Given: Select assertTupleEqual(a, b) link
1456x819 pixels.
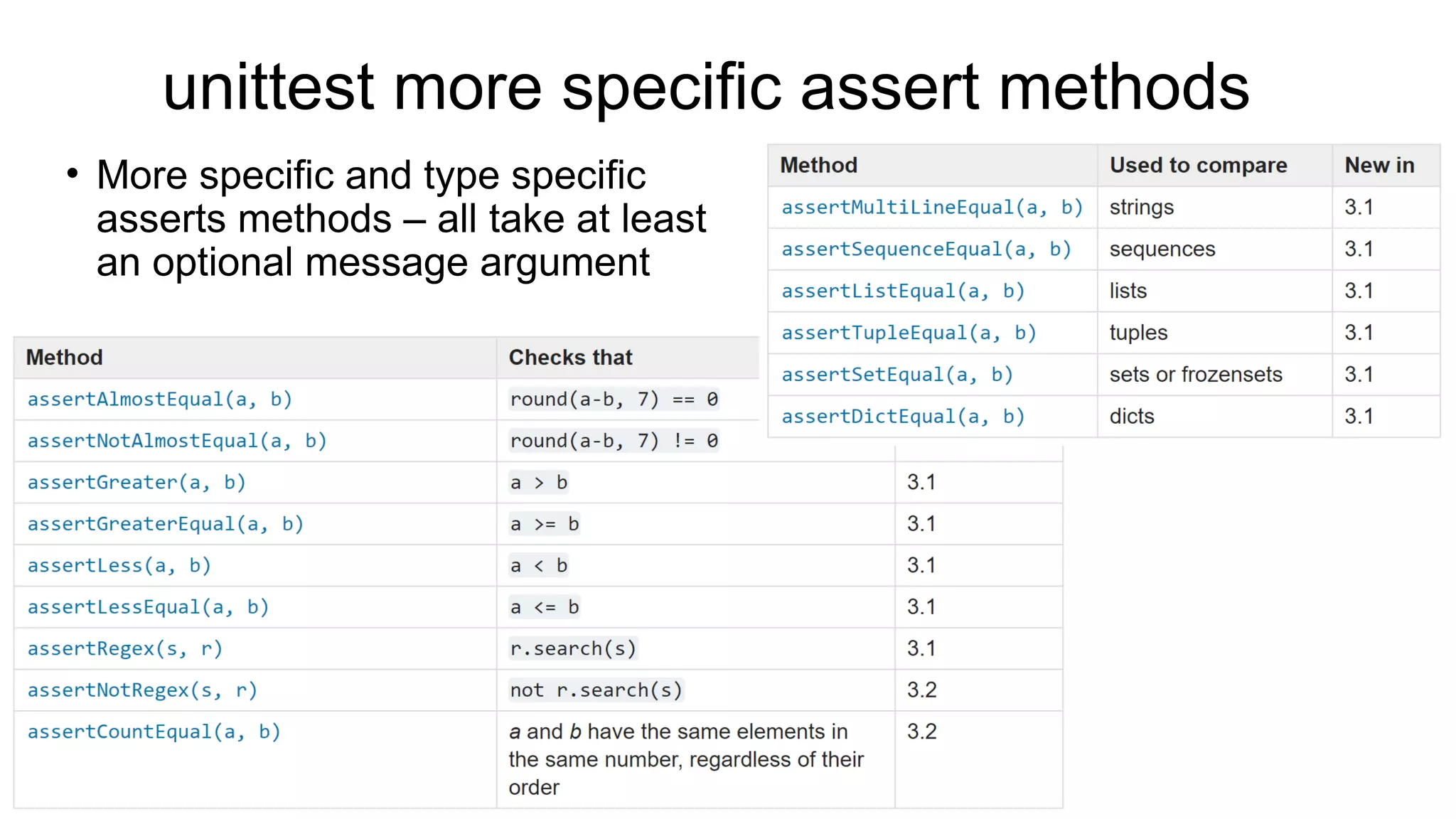Looking at the screenshot, I should coord(909,333).
